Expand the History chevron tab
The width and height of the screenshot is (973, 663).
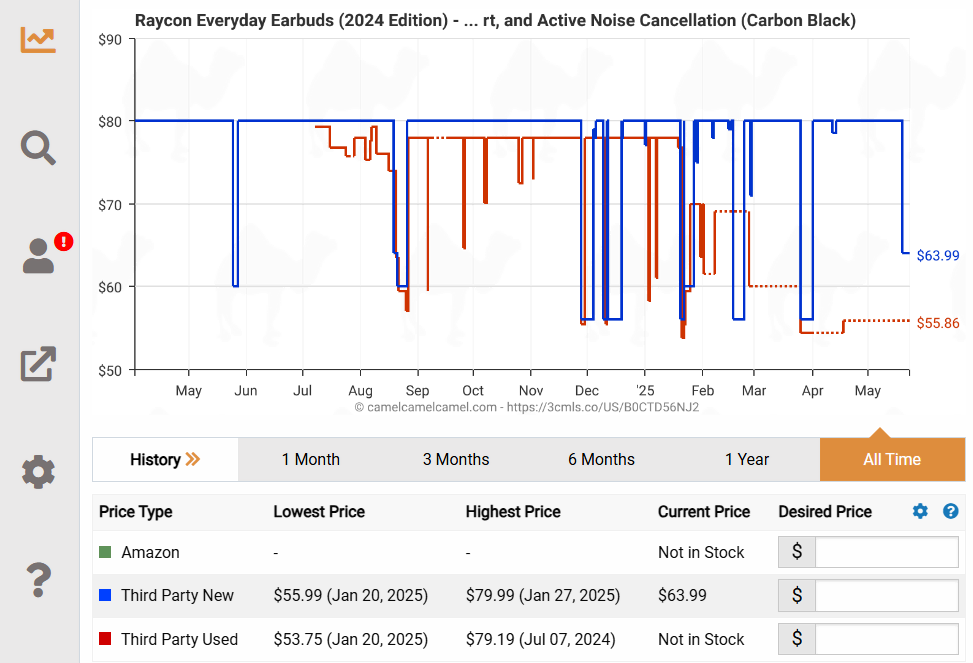165,460
